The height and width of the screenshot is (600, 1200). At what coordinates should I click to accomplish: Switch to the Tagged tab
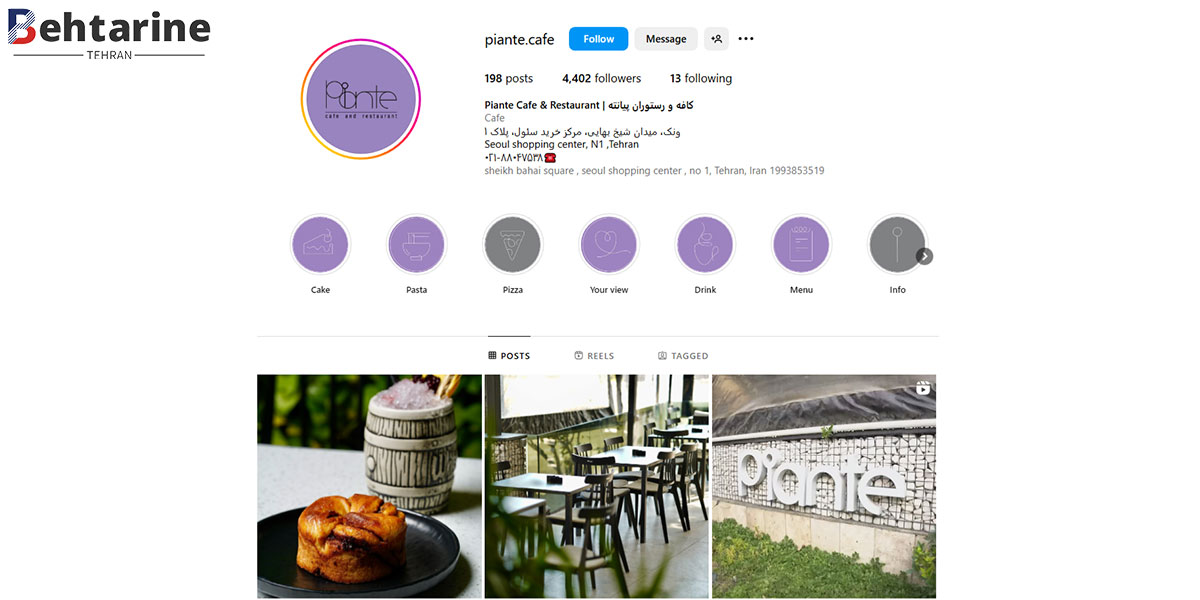coord(683,356)
